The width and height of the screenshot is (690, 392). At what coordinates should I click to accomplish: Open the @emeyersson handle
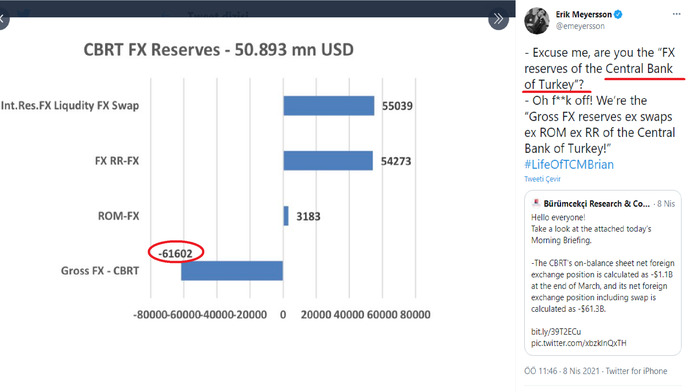click(580, 26)
